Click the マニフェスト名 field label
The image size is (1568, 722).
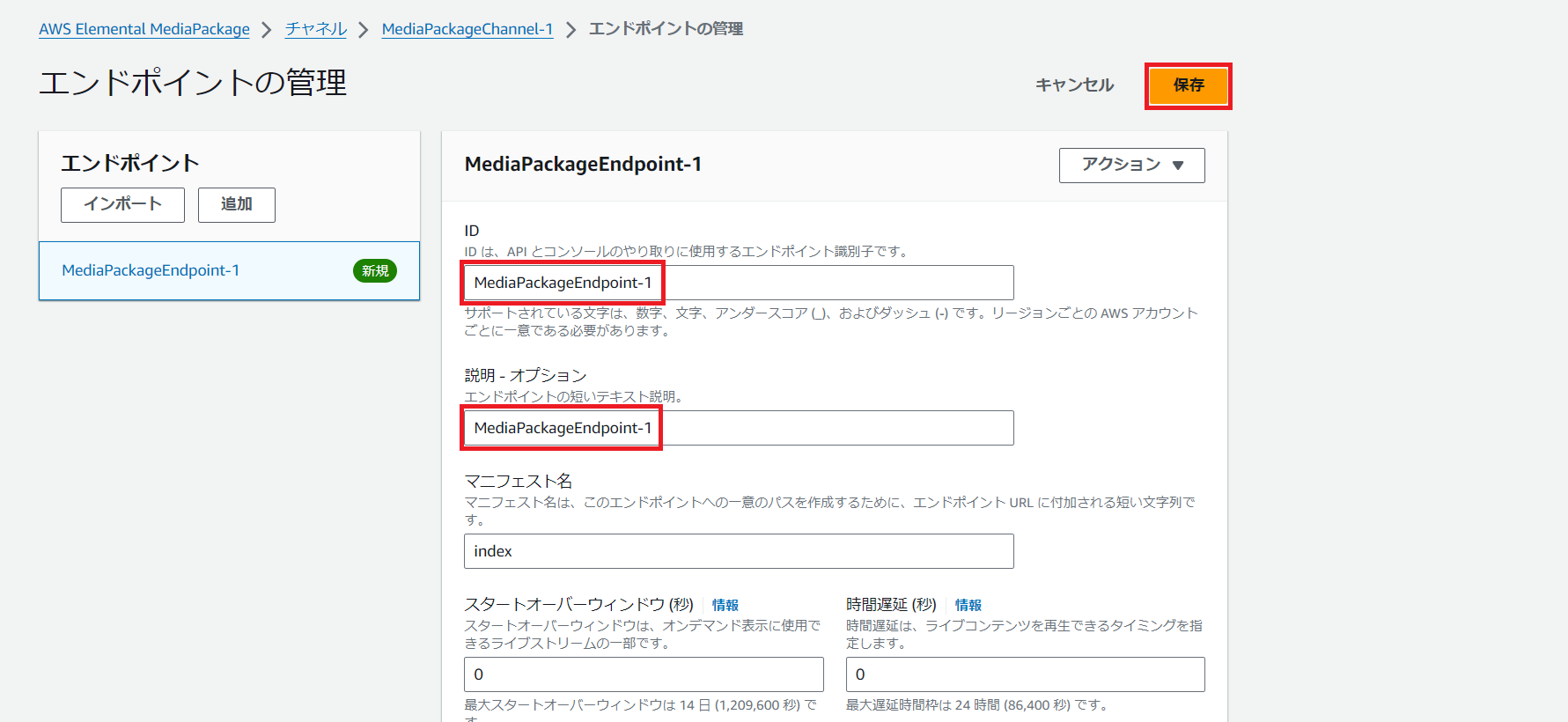click(519, 481)
